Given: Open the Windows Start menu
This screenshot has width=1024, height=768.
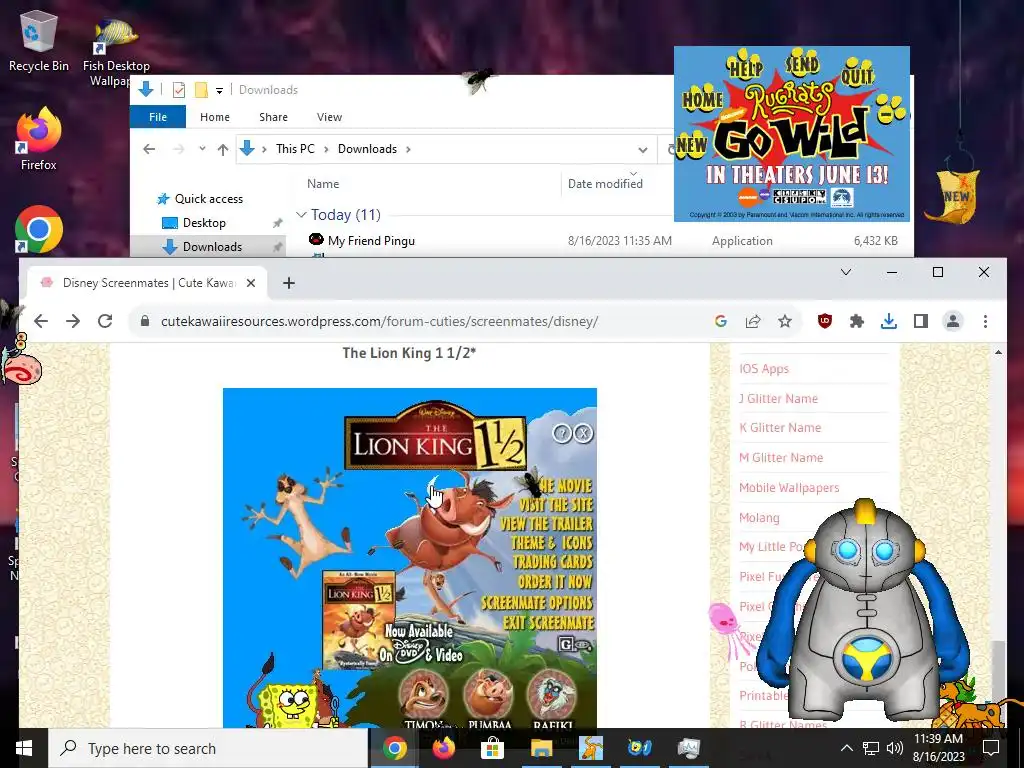Looking at the screenshot, I should tap(24, 748).
